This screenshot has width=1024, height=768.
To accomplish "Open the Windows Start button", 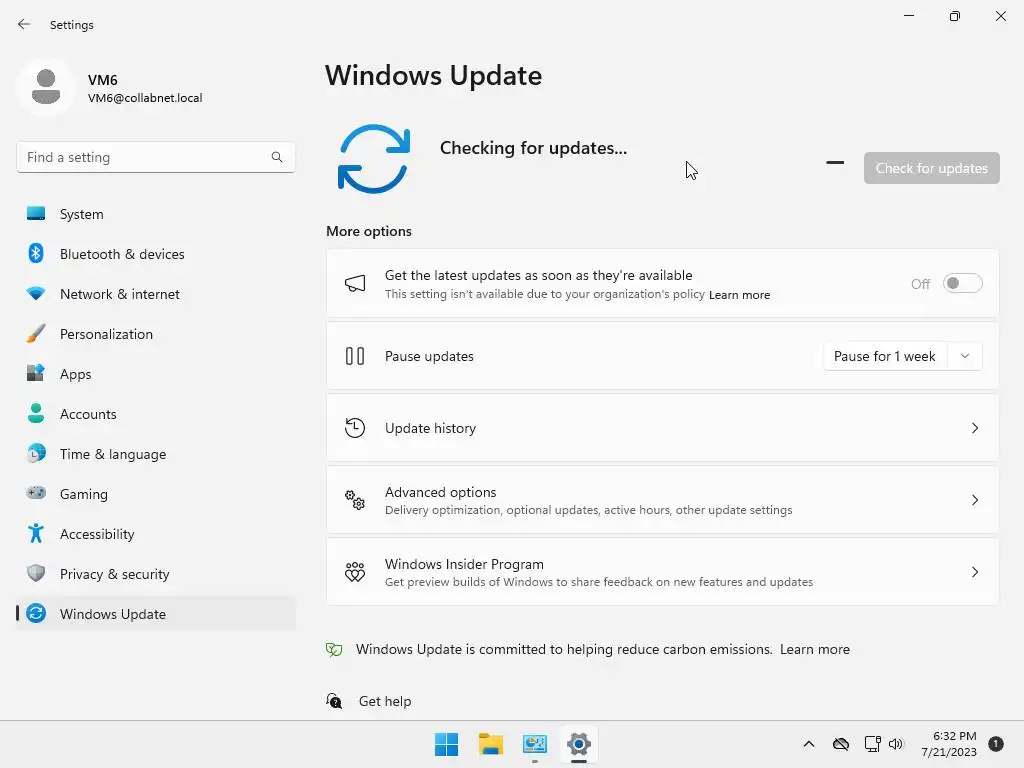I will (x=447, y=744).
